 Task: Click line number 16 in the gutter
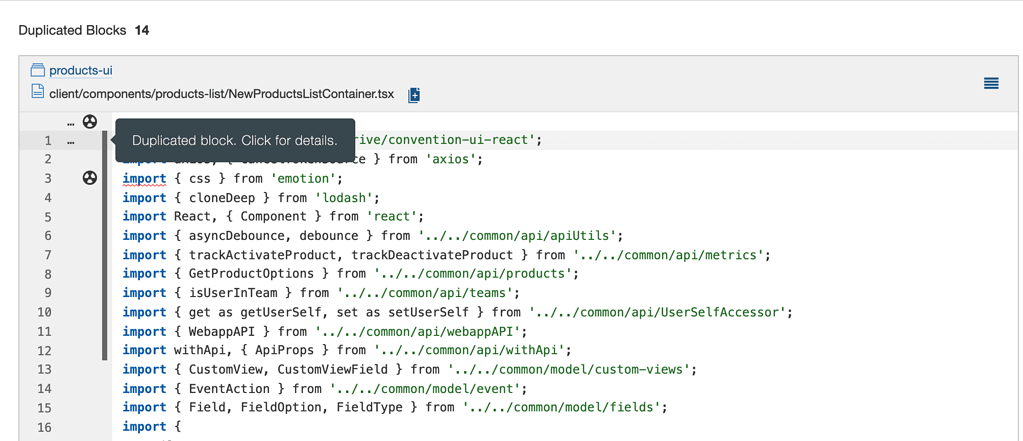click(x=44, y=427)
